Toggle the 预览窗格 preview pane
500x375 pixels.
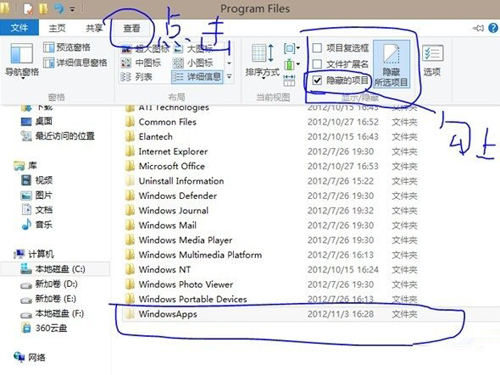tap(67, 47)
